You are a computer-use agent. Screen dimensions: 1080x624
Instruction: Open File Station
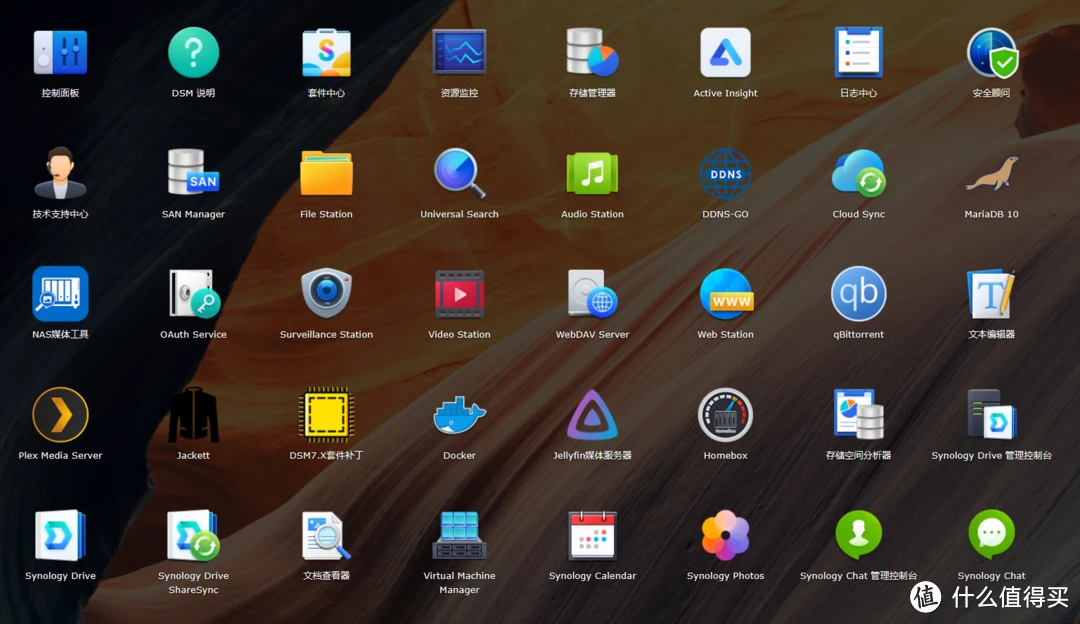coord(326,174)
